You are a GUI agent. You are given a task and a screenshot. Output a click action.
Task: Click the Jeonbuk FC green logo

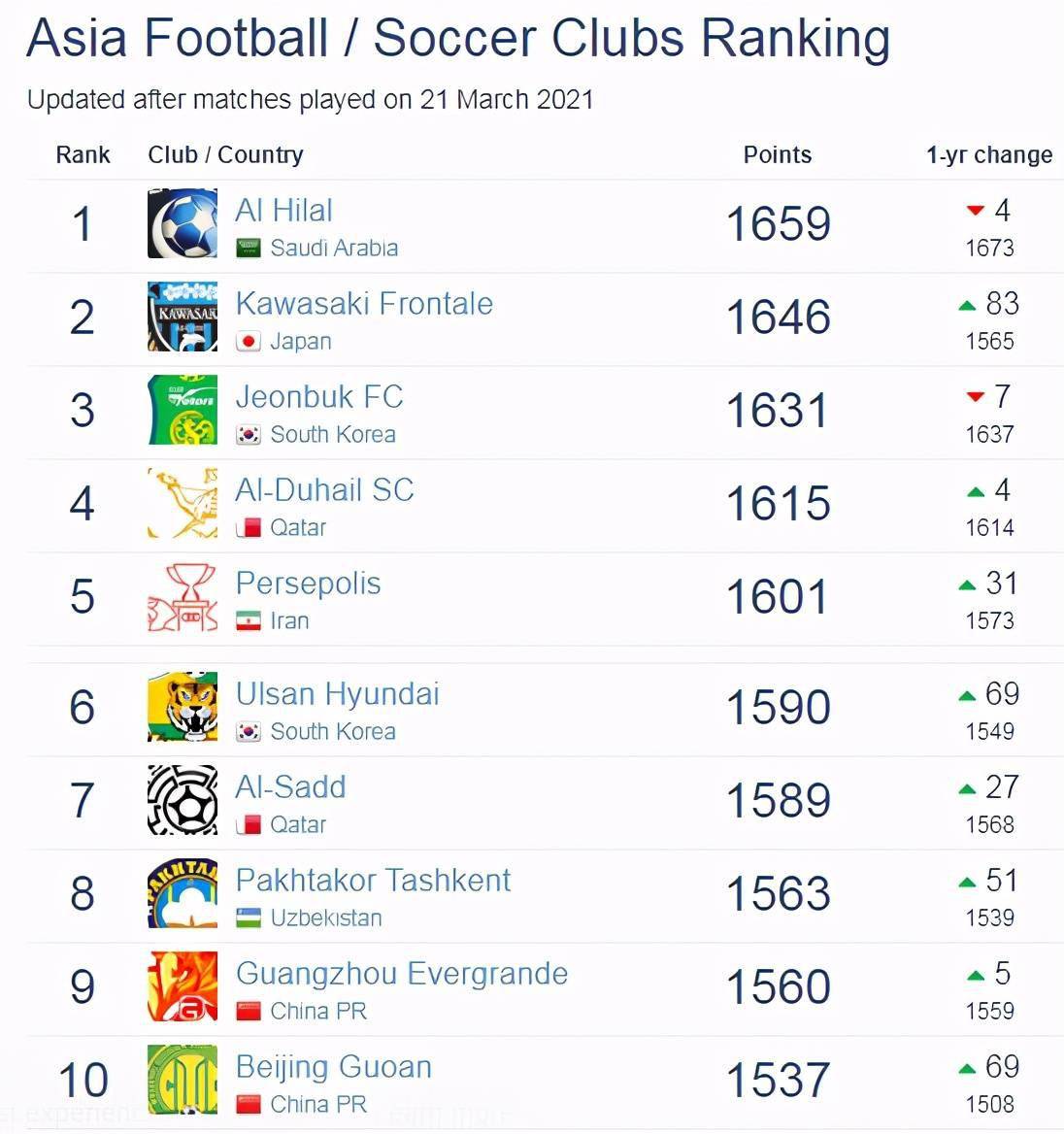183,410
